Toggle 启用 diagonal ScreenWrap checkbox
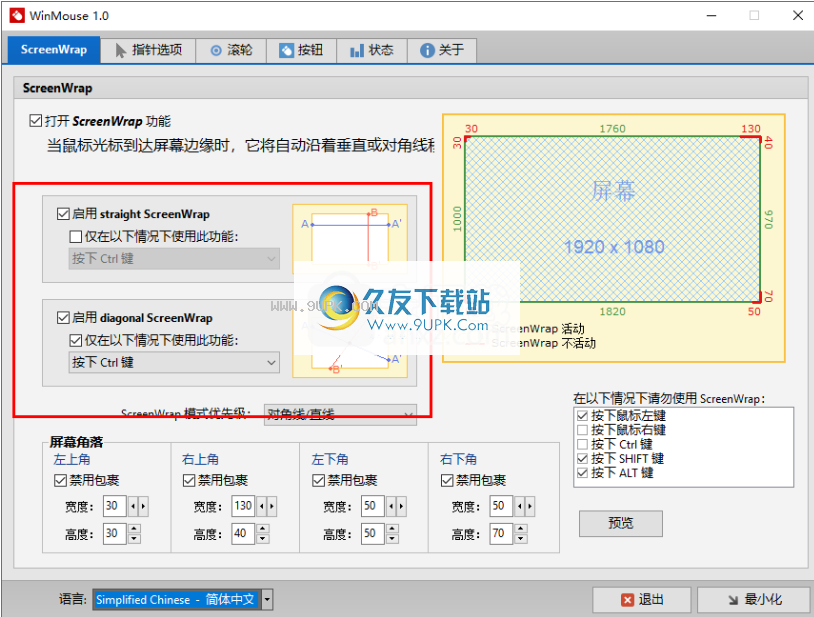 (x=63, y=318)
